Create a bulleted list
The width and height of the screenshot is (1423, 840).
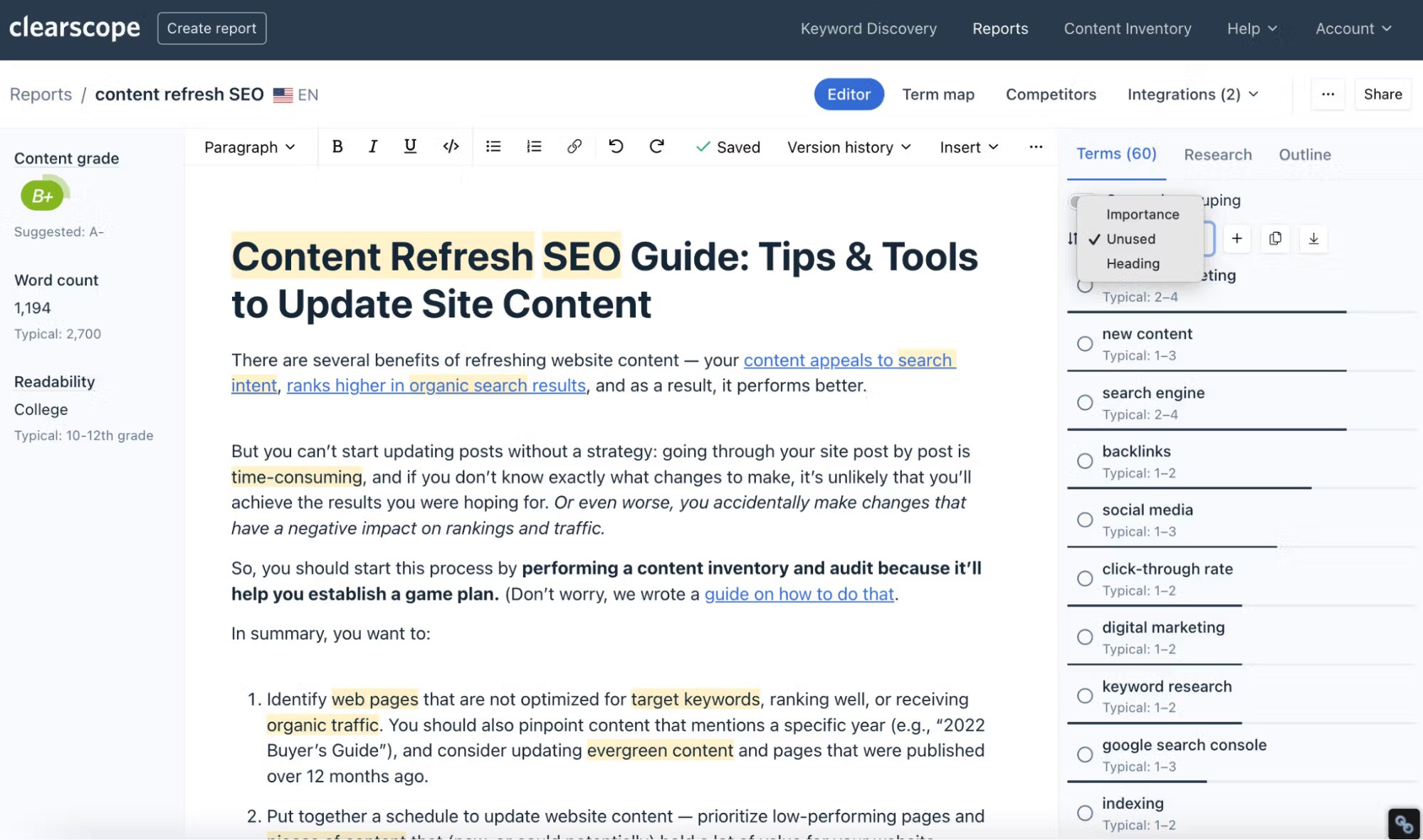pos(493,147)
